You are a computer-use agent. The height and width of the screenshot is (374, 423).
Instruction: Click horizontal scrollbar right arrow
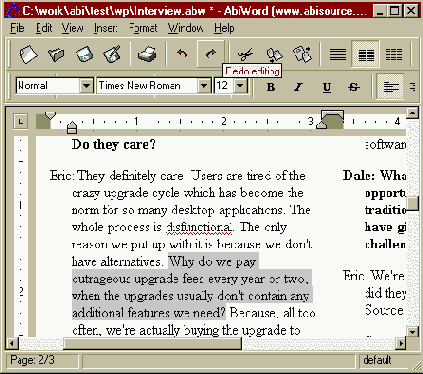coord(401,343)
